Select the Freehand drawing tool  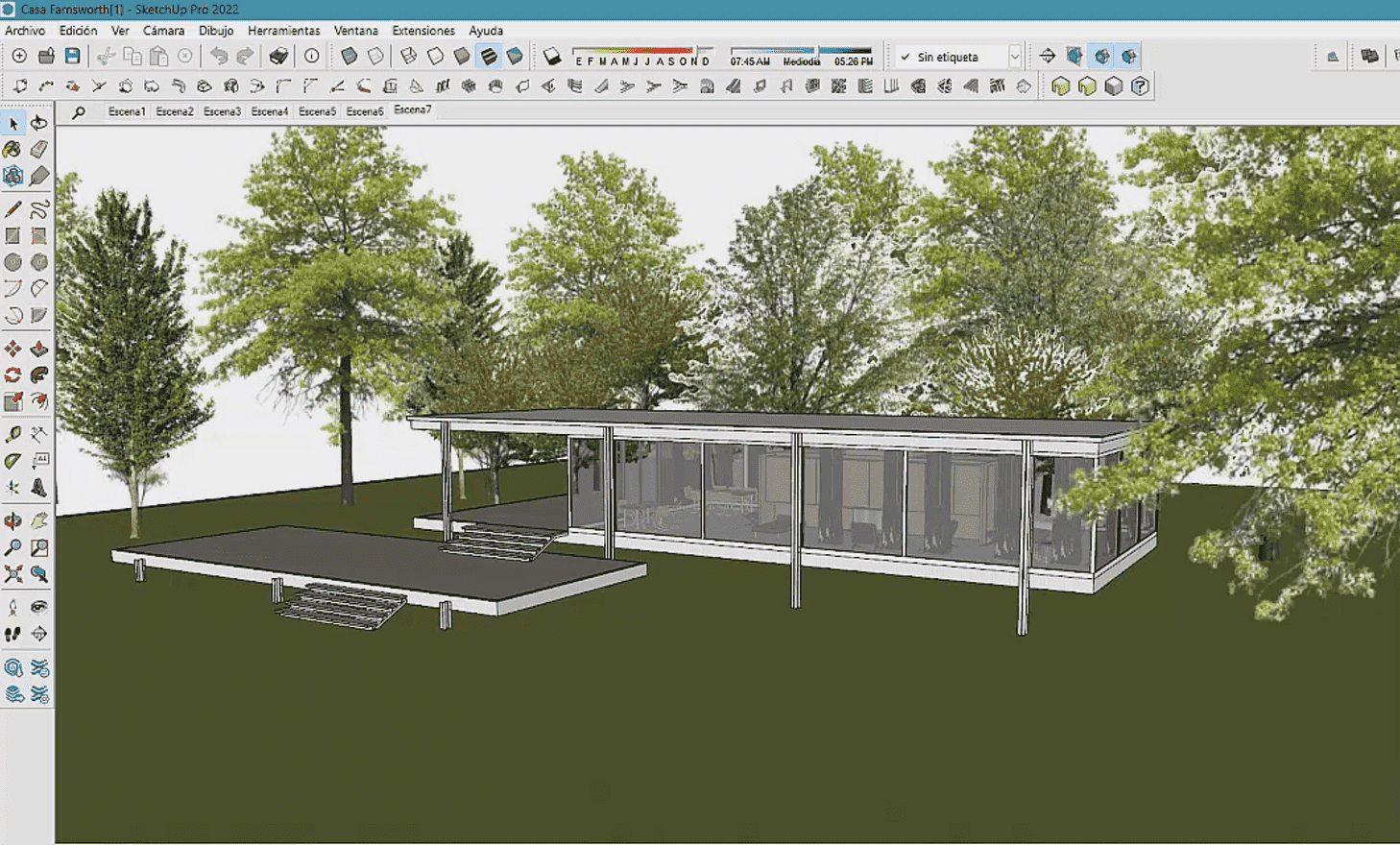(39, 209)
